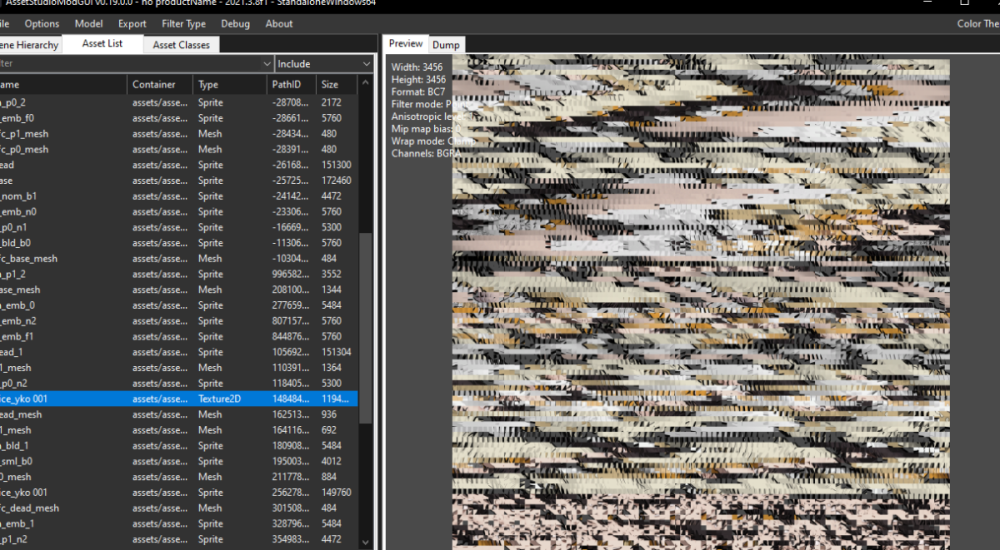Image resolution: width=1000 pixels, height=550 pixels.
Task: Switch to the Asset List tab
Action: pos(102,43)
